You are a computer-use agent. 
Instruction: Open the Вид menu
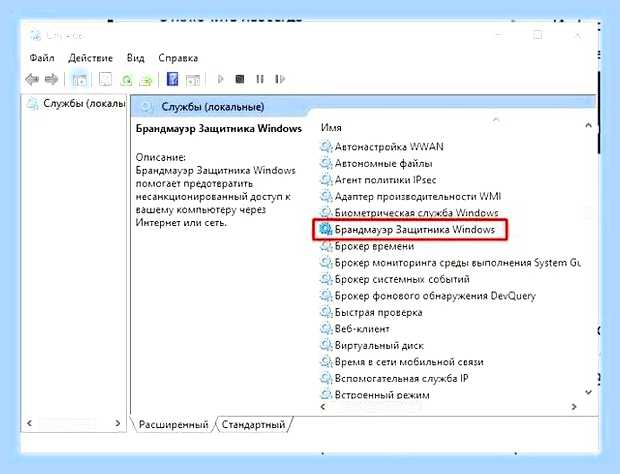pyautogui.click(x=135, y=58)
